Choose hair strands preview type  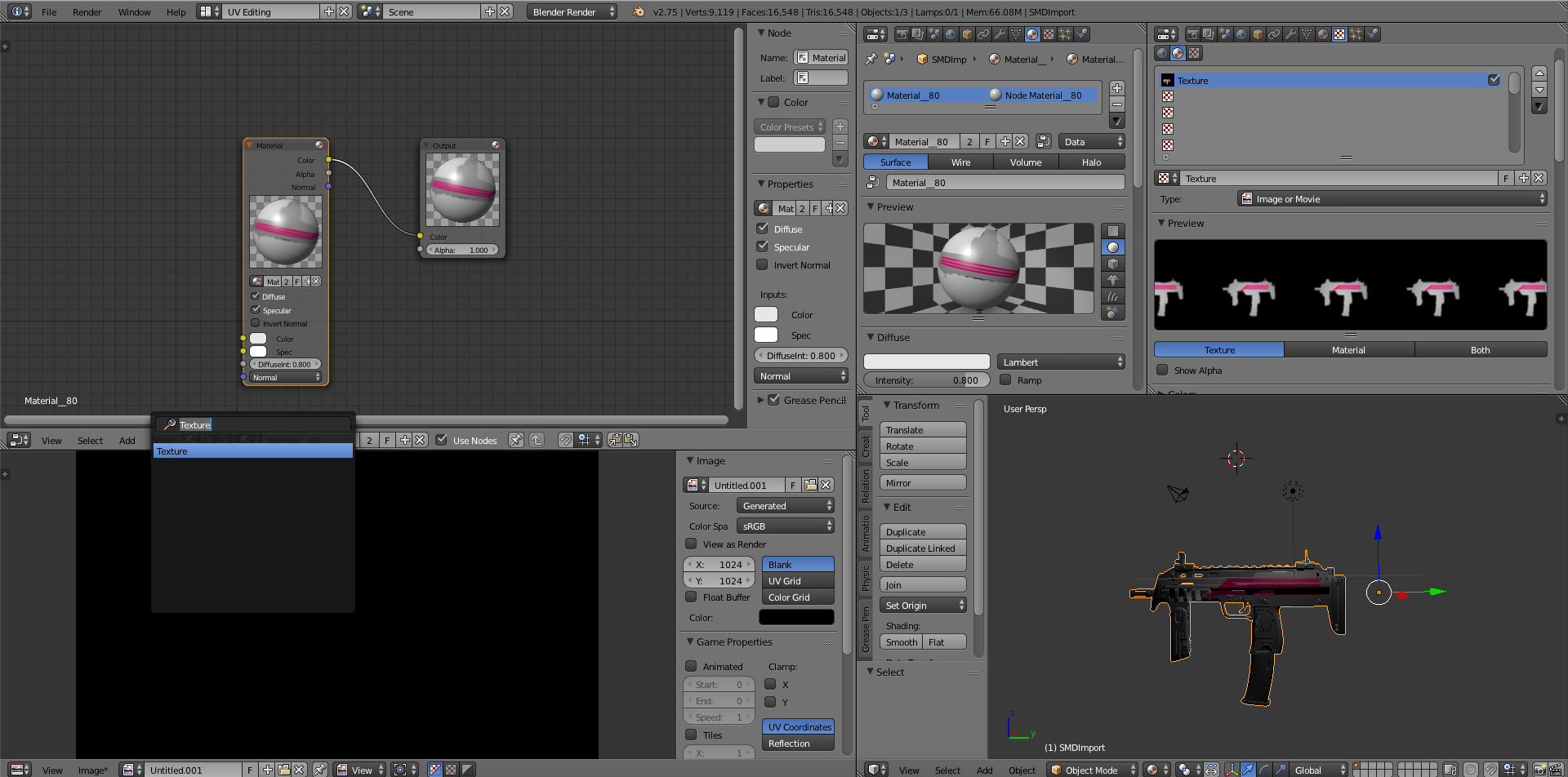[x=1112, y=296]
